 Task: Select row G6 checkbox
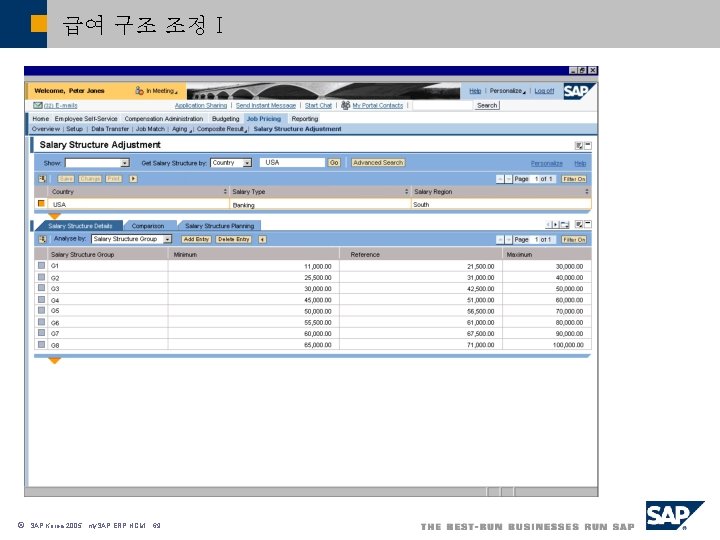[41, 322]
